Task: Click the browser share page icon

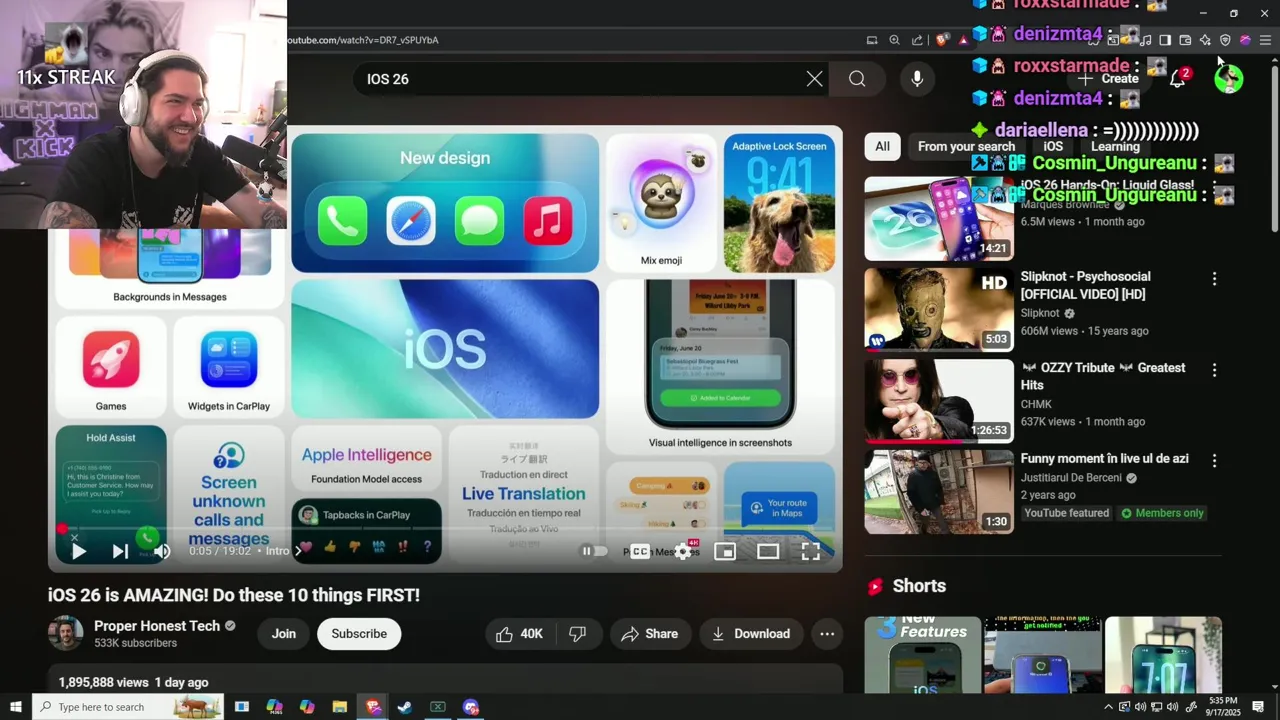Action: (x=917, y=40)
